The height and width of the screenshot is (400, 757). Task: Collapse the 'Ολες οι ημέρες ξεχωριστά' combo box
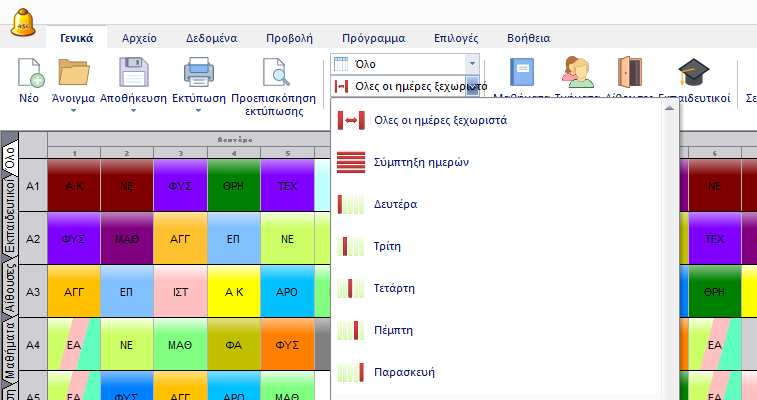(x=471, y=86)
